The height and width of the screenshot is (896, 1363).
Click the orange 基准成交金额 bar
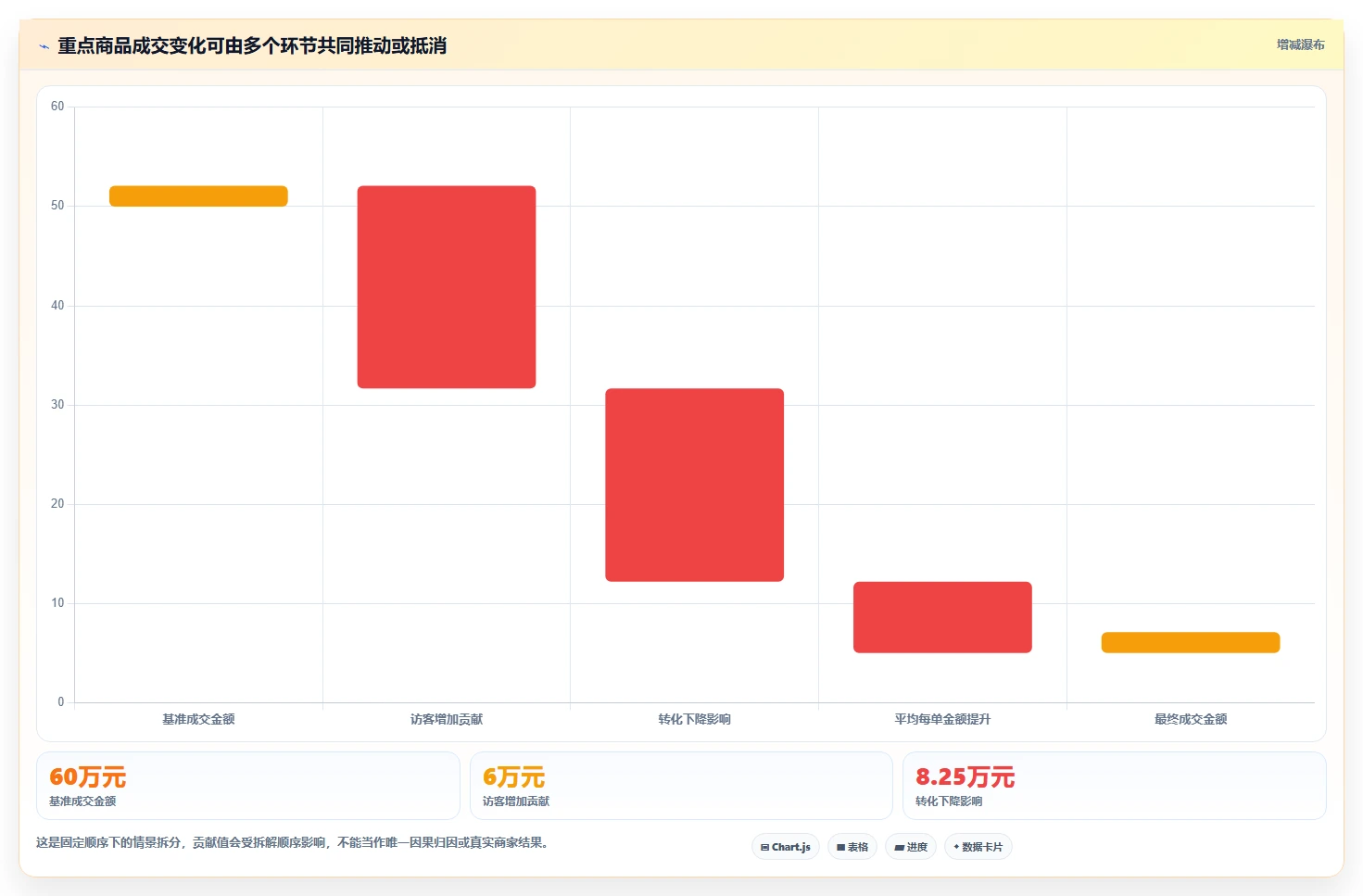coord(198,196)
